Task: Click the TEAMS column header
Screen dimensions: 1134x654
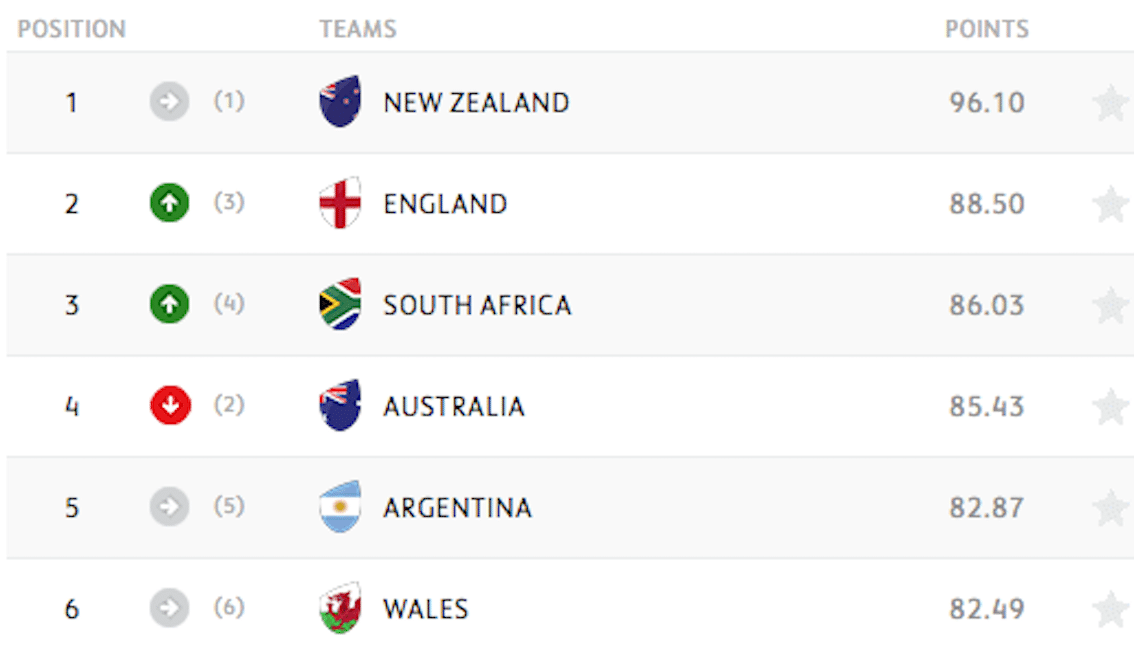Action: pos(358,29)
